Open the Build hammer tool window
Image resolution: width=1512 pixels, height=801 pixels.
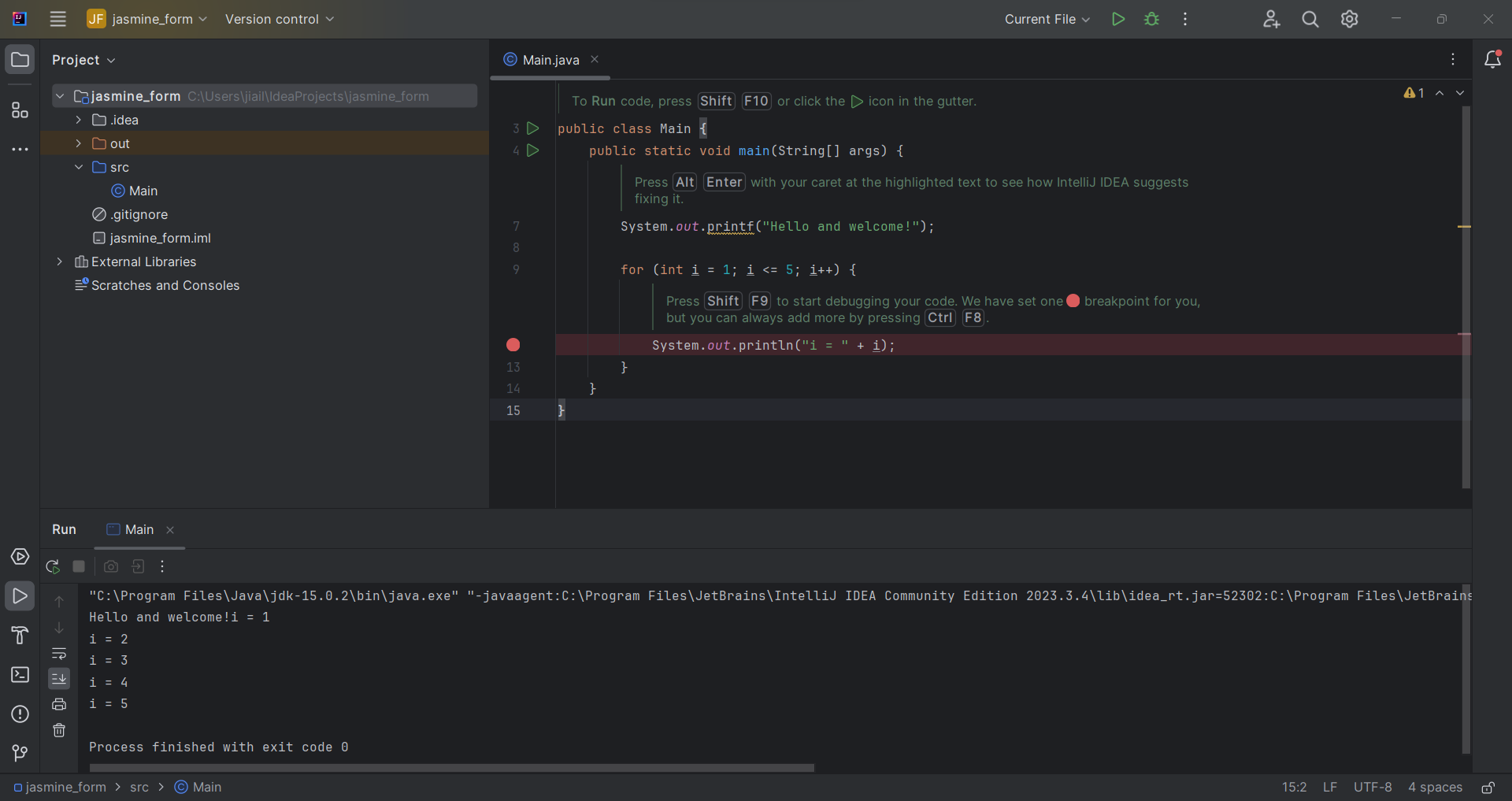click(20, 636)
